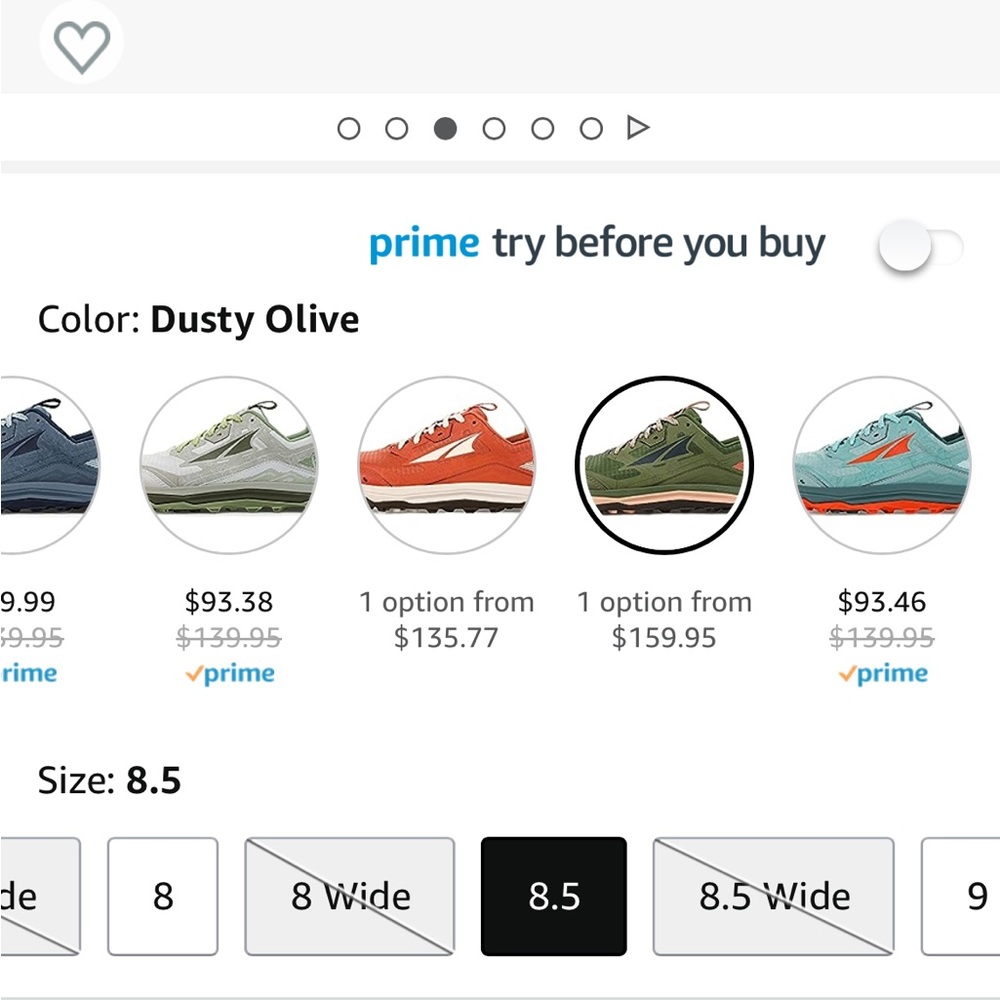1000x1000 pixels.
Task: Select the 8.5 Wide size option
Action: tap(774, 896)
